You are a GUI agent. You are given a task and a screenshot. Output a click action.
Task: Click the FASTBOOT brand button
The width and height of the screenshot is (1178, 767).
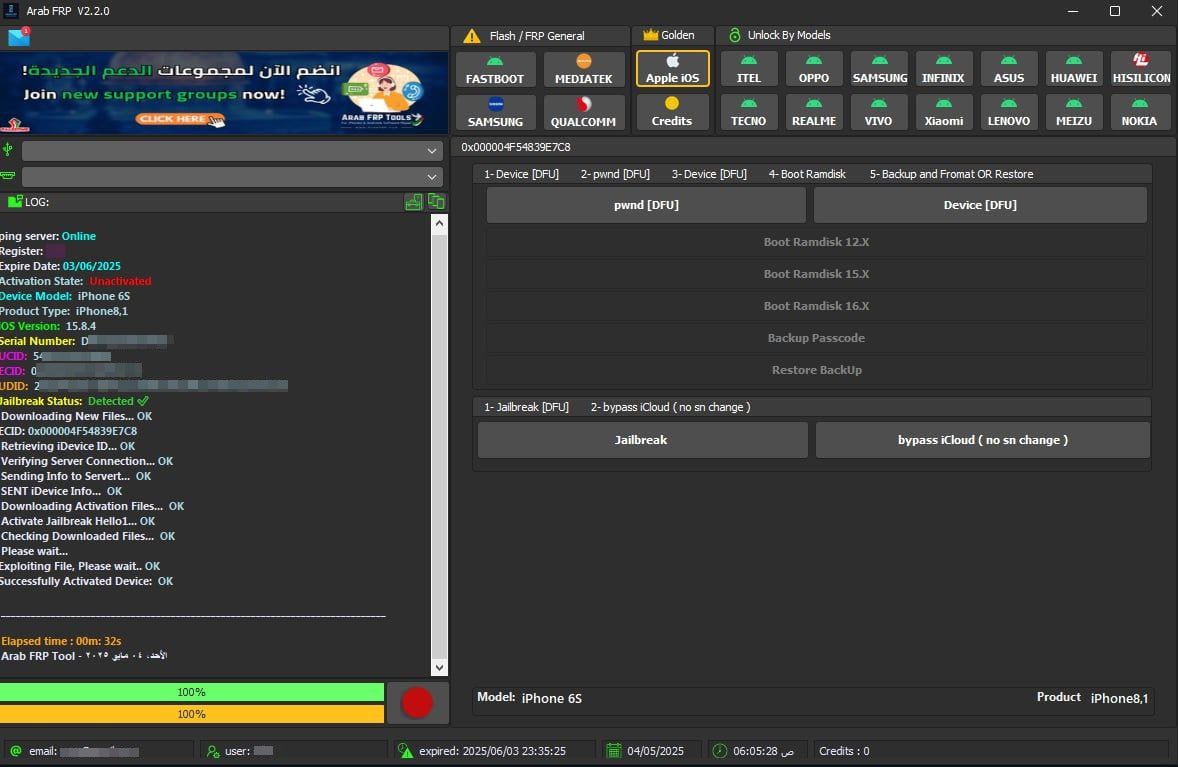[494, 69]
